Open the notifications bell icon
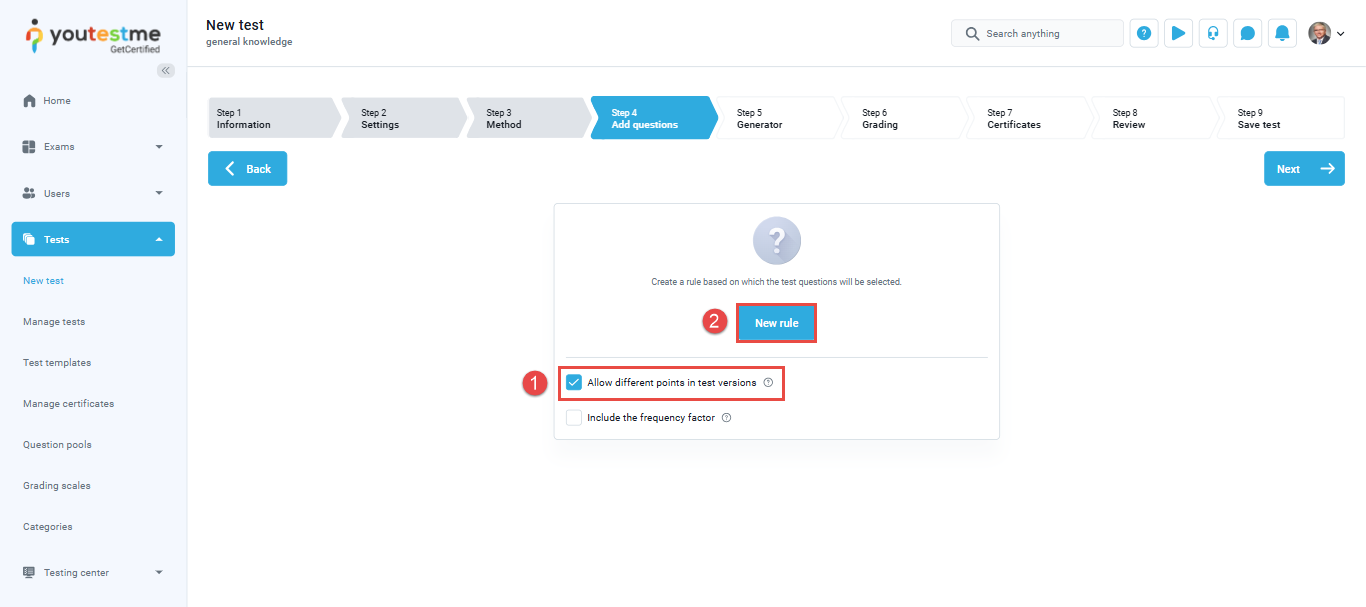This screenshot has height=607, width=1366. click(1282, 33)
